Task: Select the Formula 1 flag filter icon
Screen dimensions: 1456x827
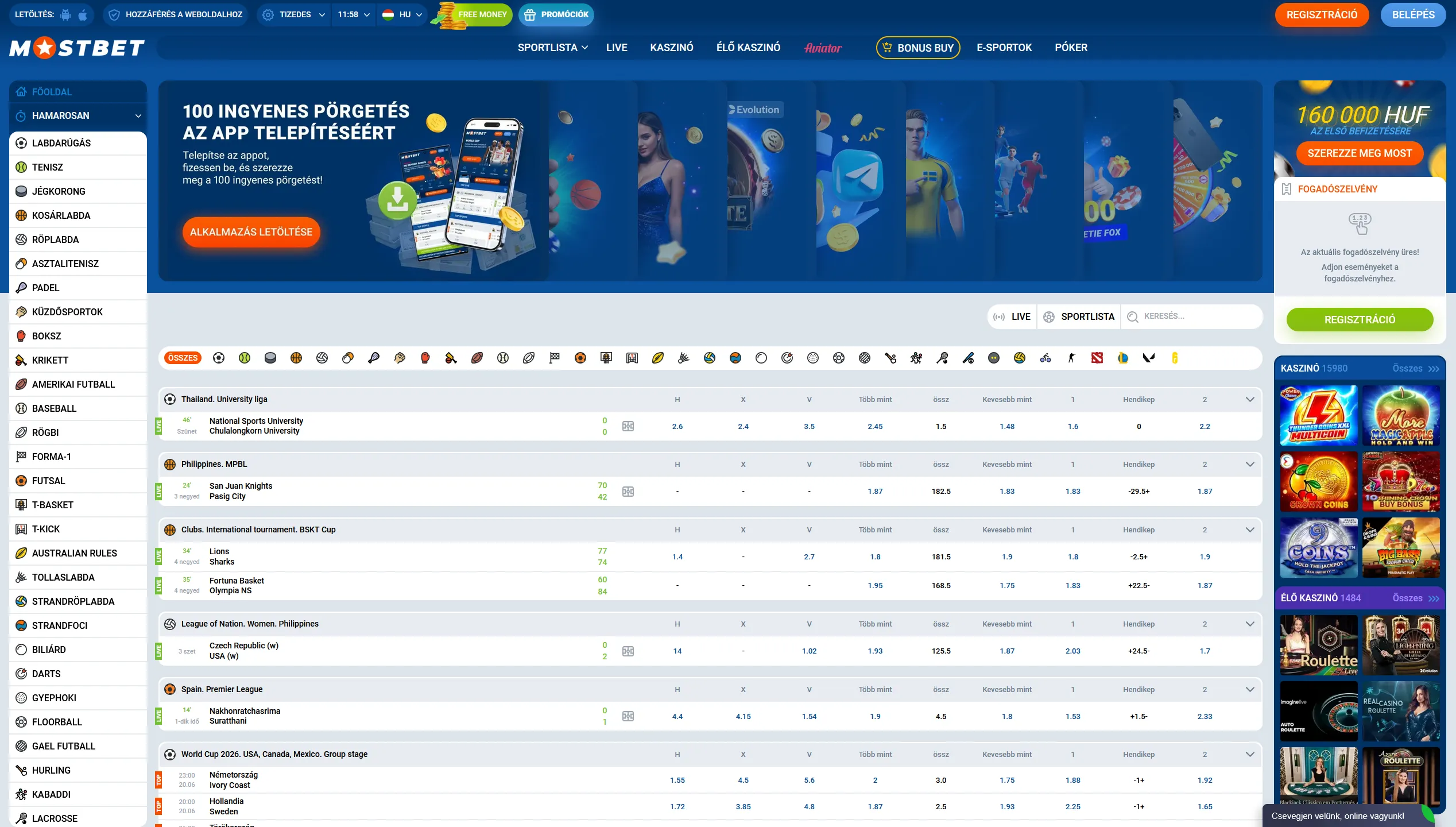Action: 555,358
